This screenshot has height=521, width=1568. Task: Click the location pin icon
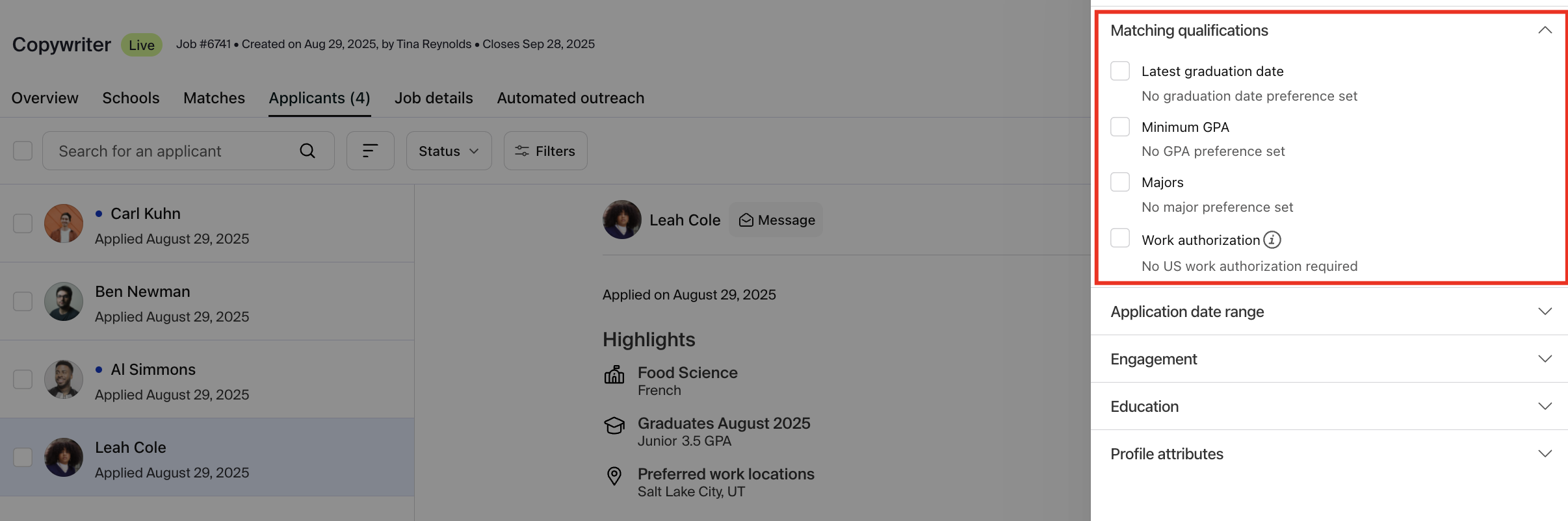tap(614, 476)
